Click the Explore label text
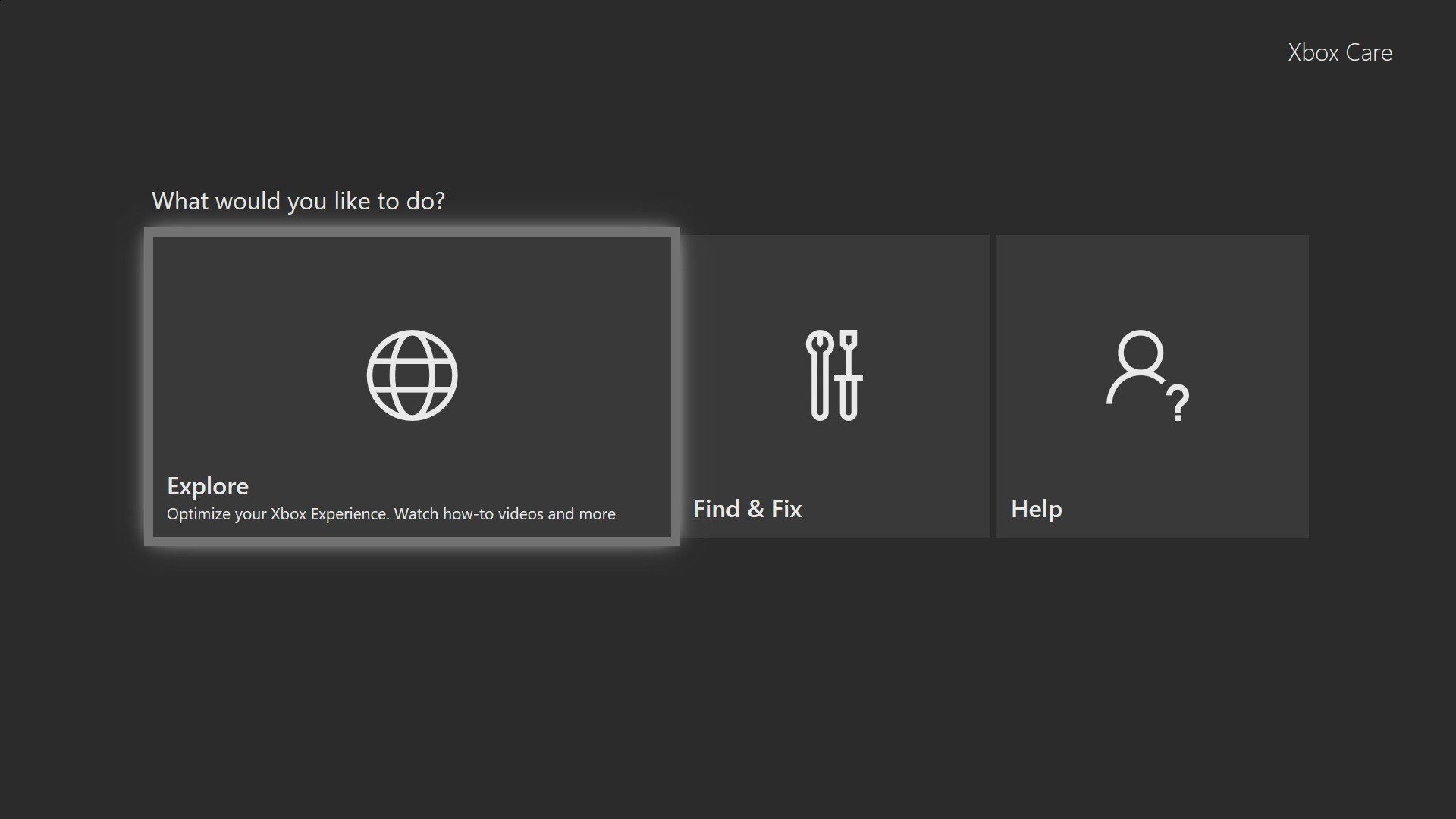 207,486
